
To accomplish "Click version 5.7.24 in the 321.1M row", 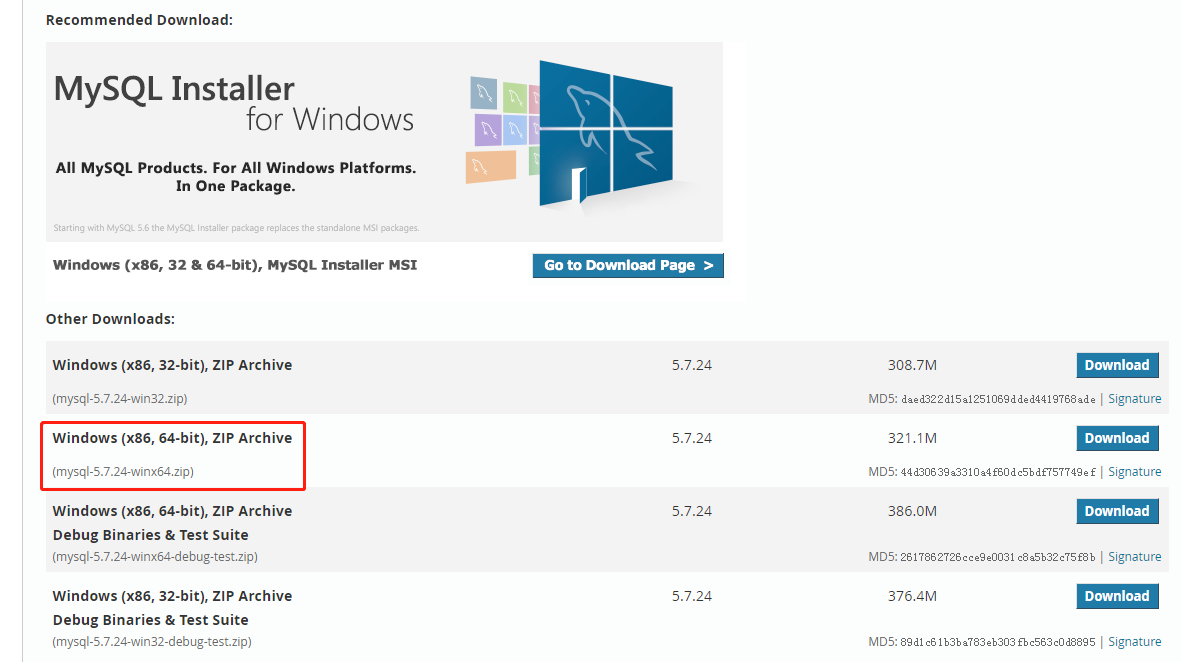I will click(x=691, y=438).
